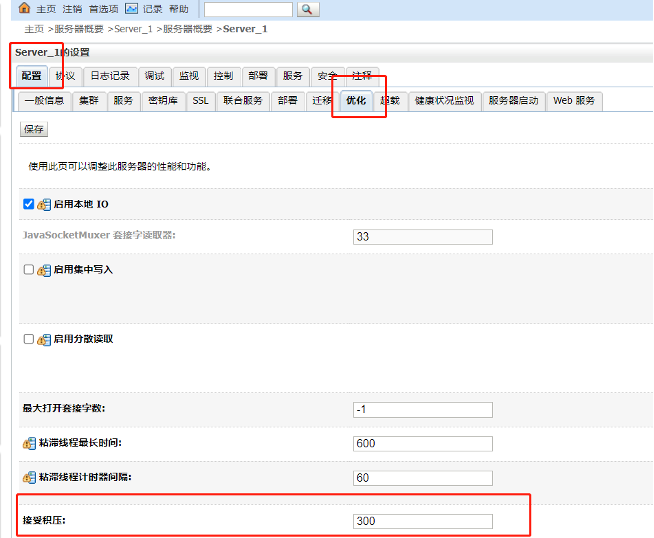Click the icon beside 粘滞线程计时器间隔
Viewport: 654px width, 538px height.
[29, 477]
